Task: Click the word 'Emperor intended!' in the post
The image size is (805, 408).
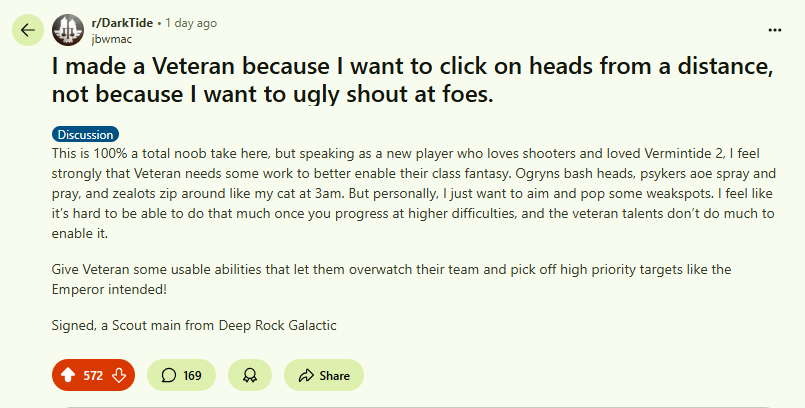Action: tap(108, 290)
